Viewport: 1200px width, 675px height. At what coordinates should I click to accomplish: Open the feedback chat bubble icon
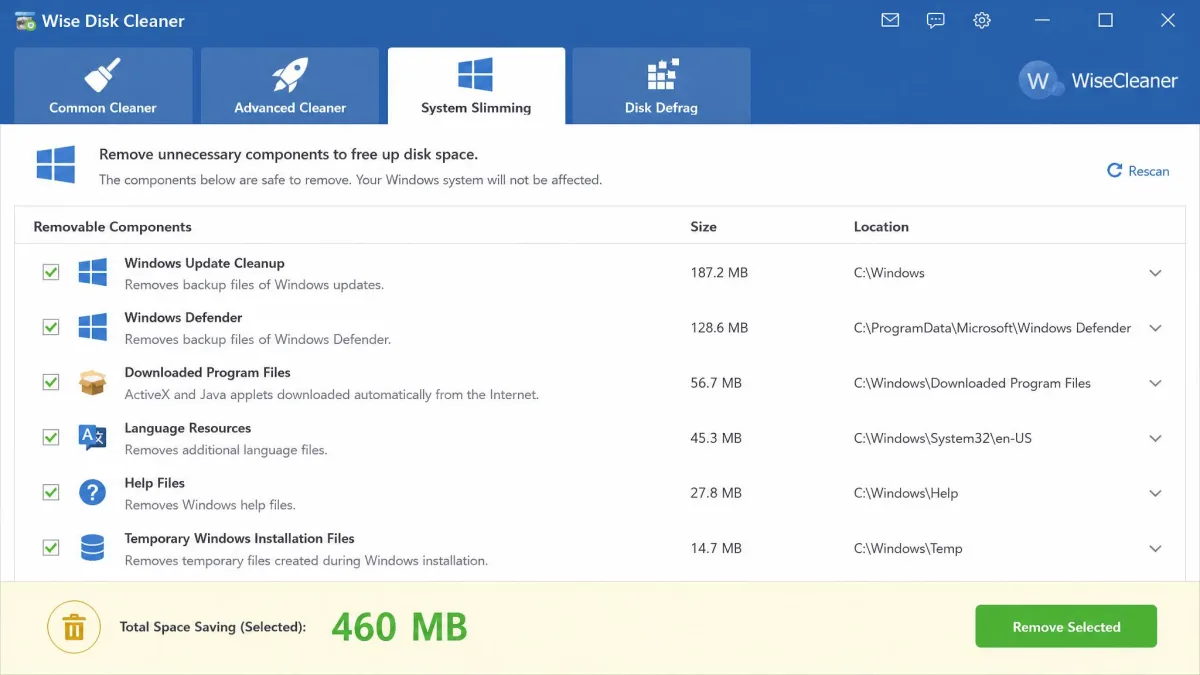point(936,20)
